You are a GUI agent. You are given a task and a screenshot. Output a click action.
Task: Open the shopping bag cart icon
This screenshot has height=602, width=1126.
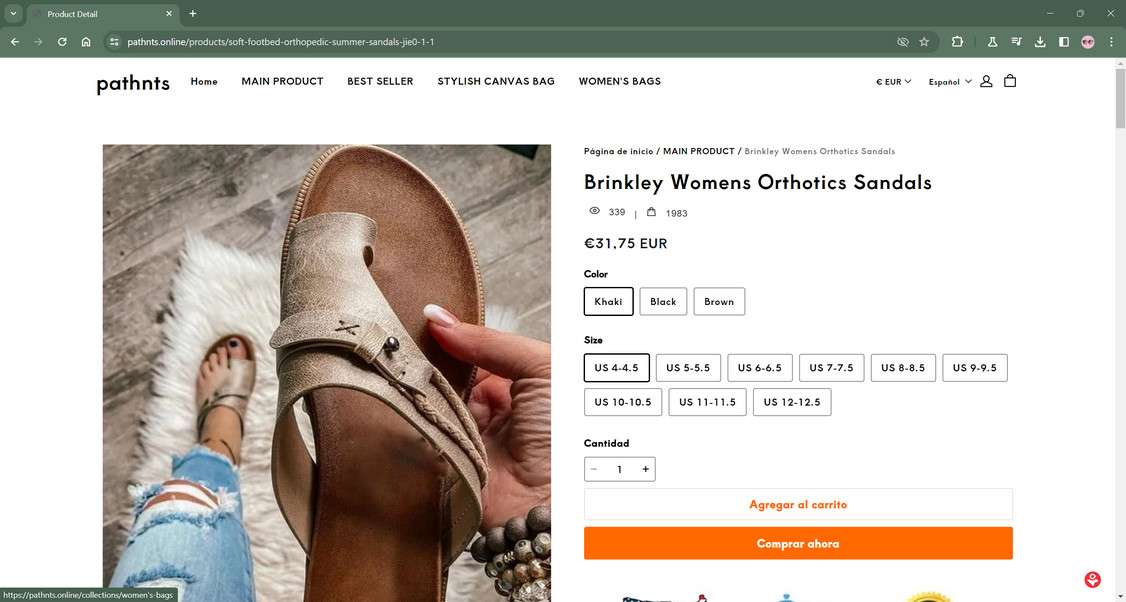click(1010, 81)
